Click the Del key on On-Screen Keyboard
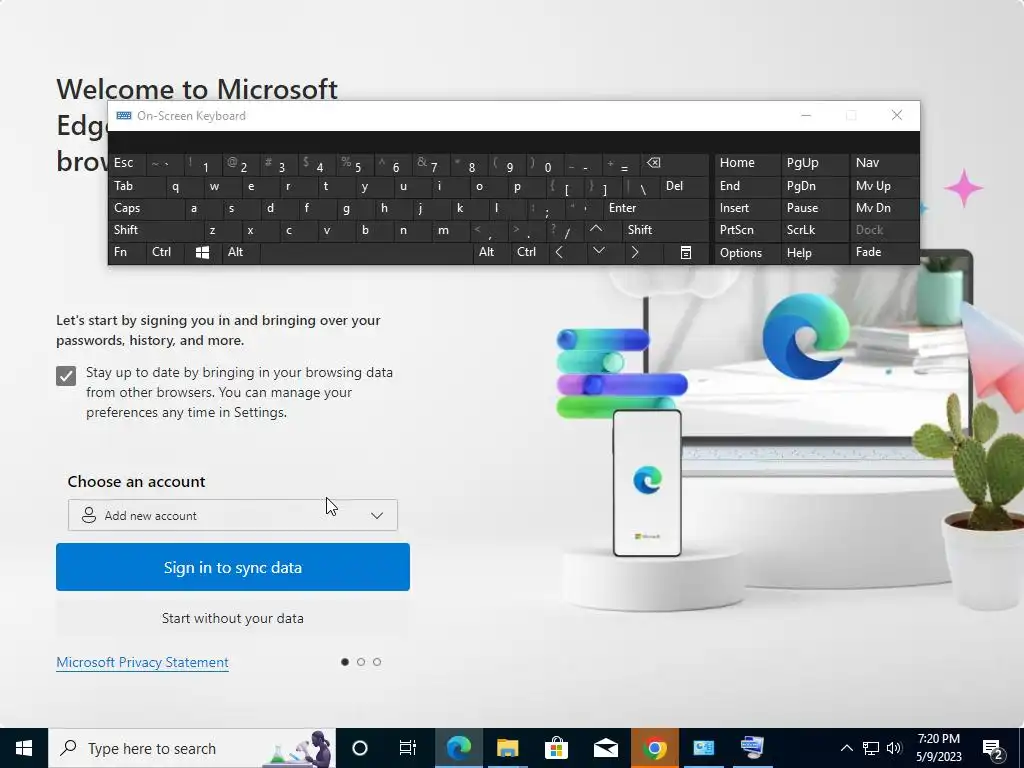Image resolution: width=1024 pixels, height=768 pixels. point(685,186)
